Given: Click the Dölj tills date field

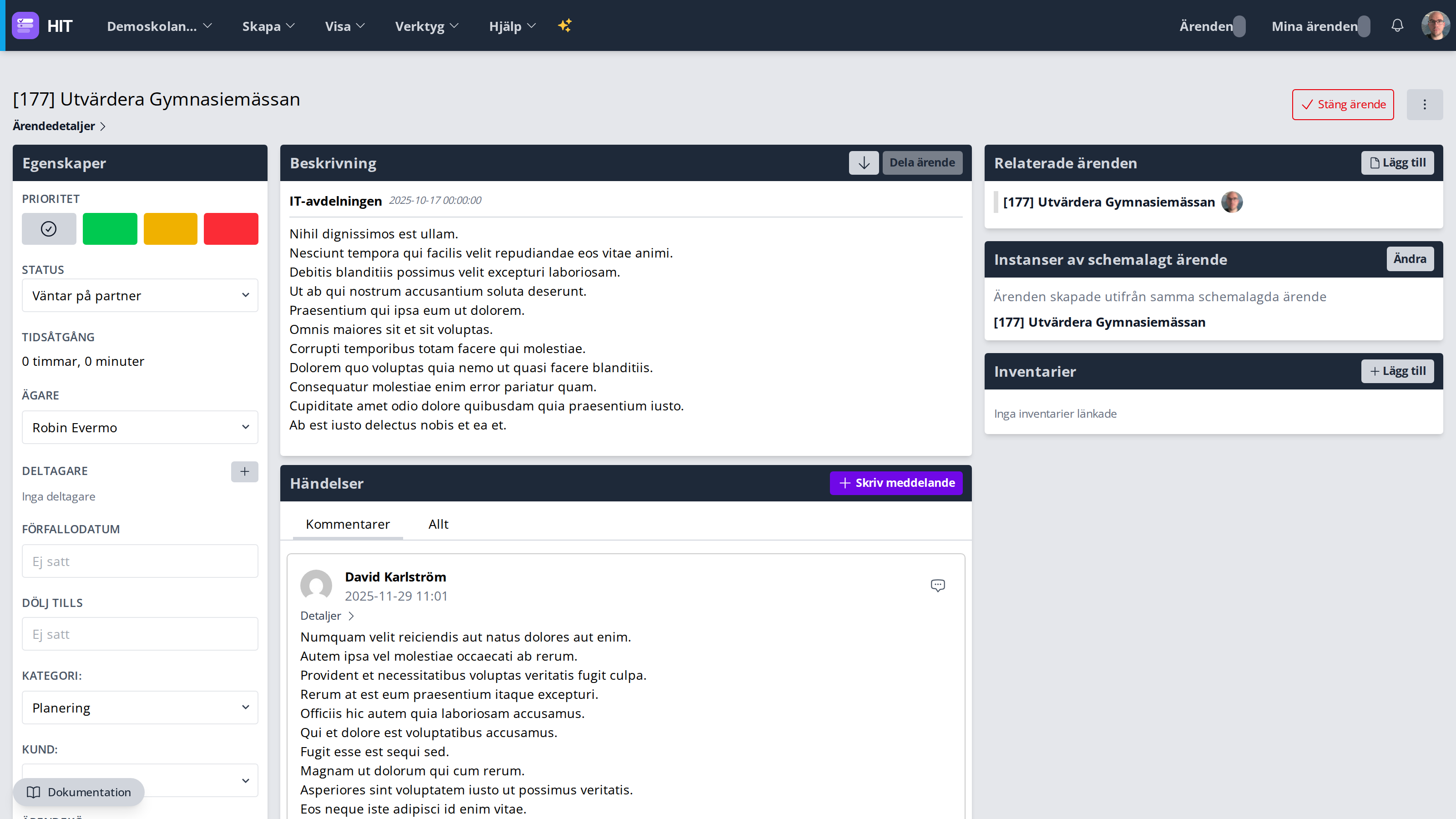Looking at the screenshot, I should (x=140, y=634).
